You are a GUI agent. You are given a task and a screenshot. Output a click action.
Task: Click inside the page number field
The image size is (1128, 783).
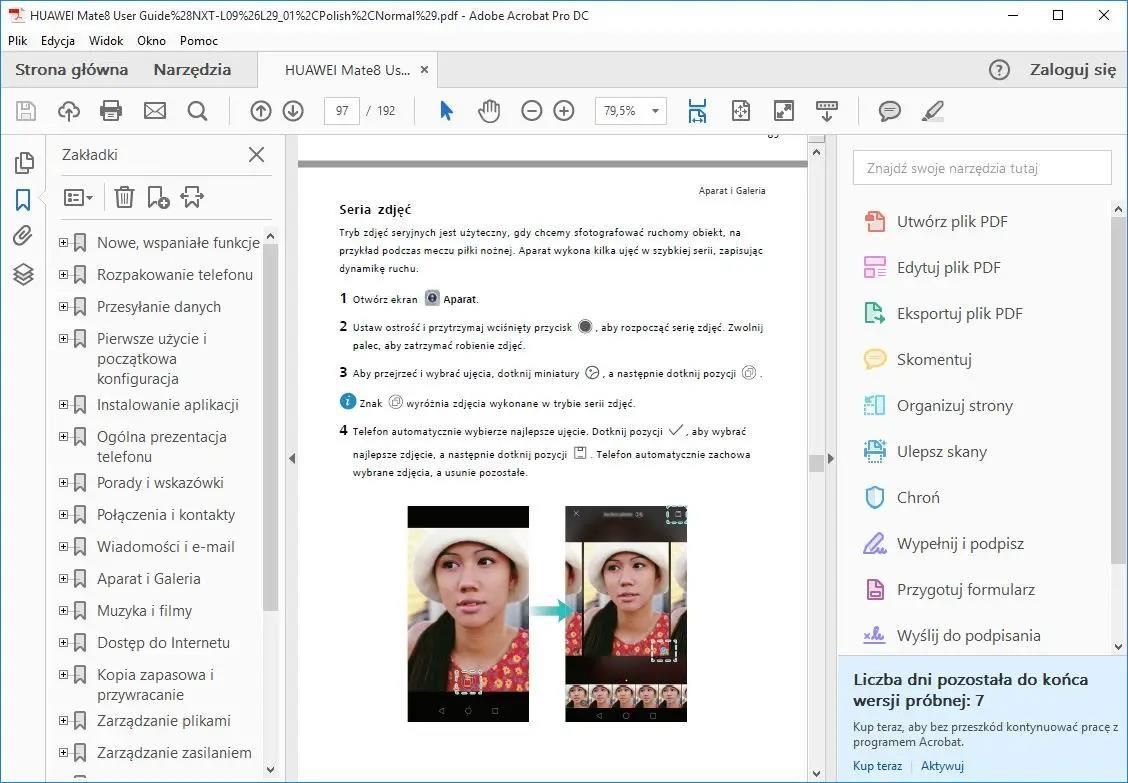coord(341,111)
